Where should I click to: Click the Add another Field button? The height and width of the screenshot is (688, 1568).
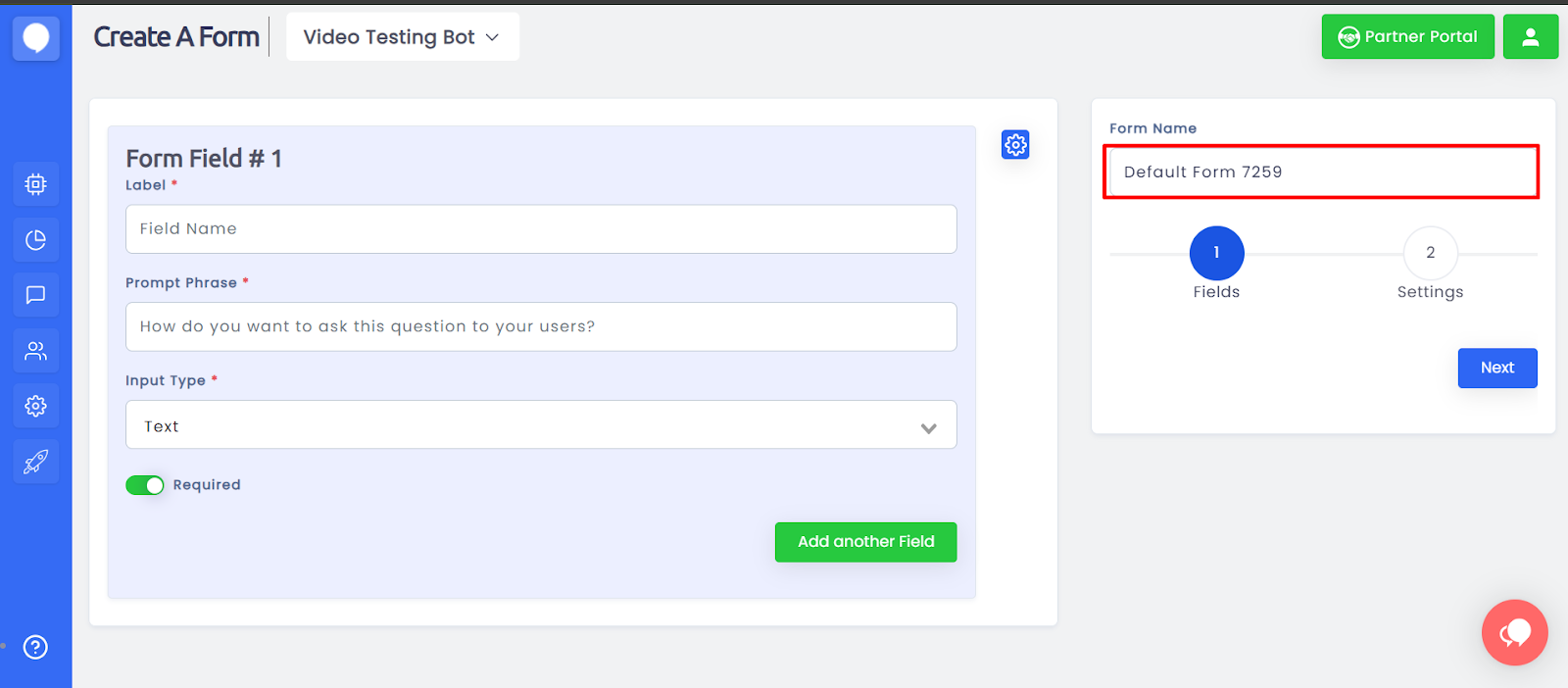click(x=865, y=542)
